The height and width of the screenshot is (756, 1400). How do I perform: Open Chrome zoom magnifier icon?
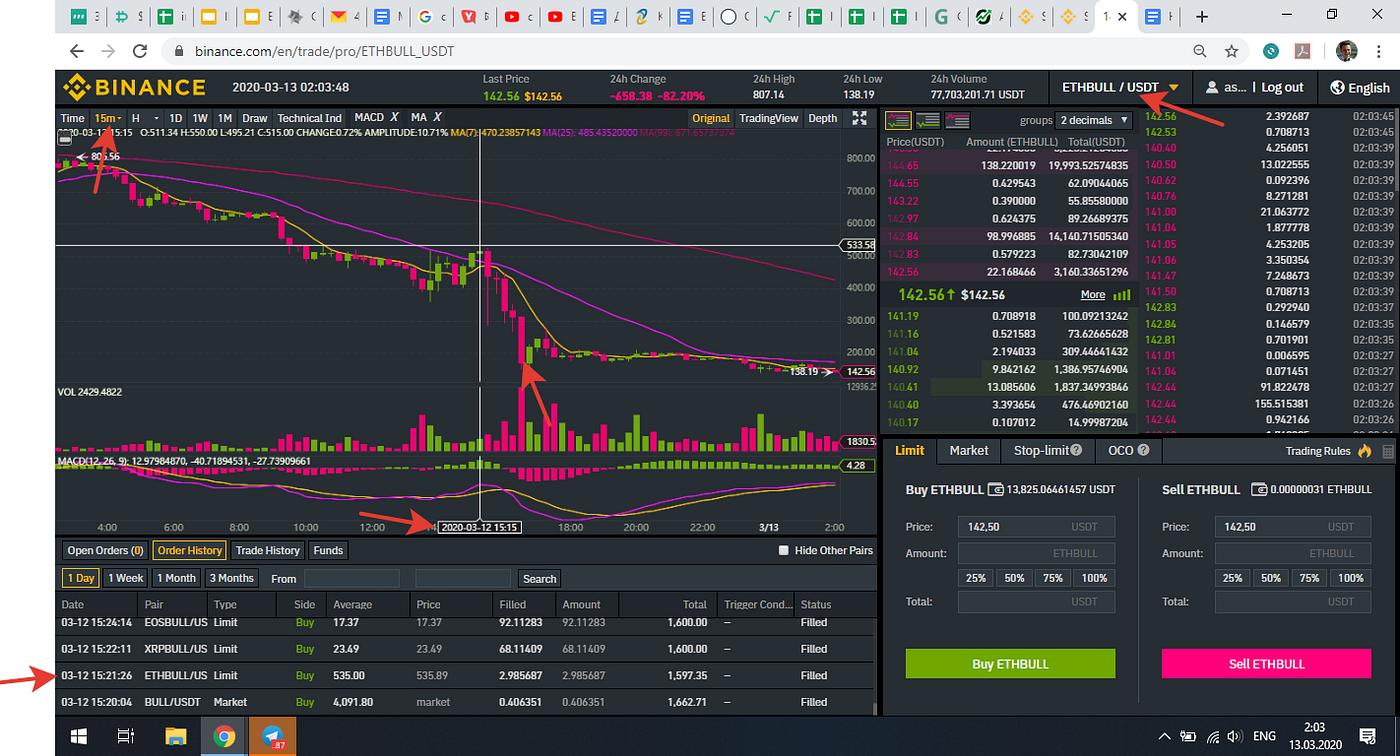(1200, 50)
